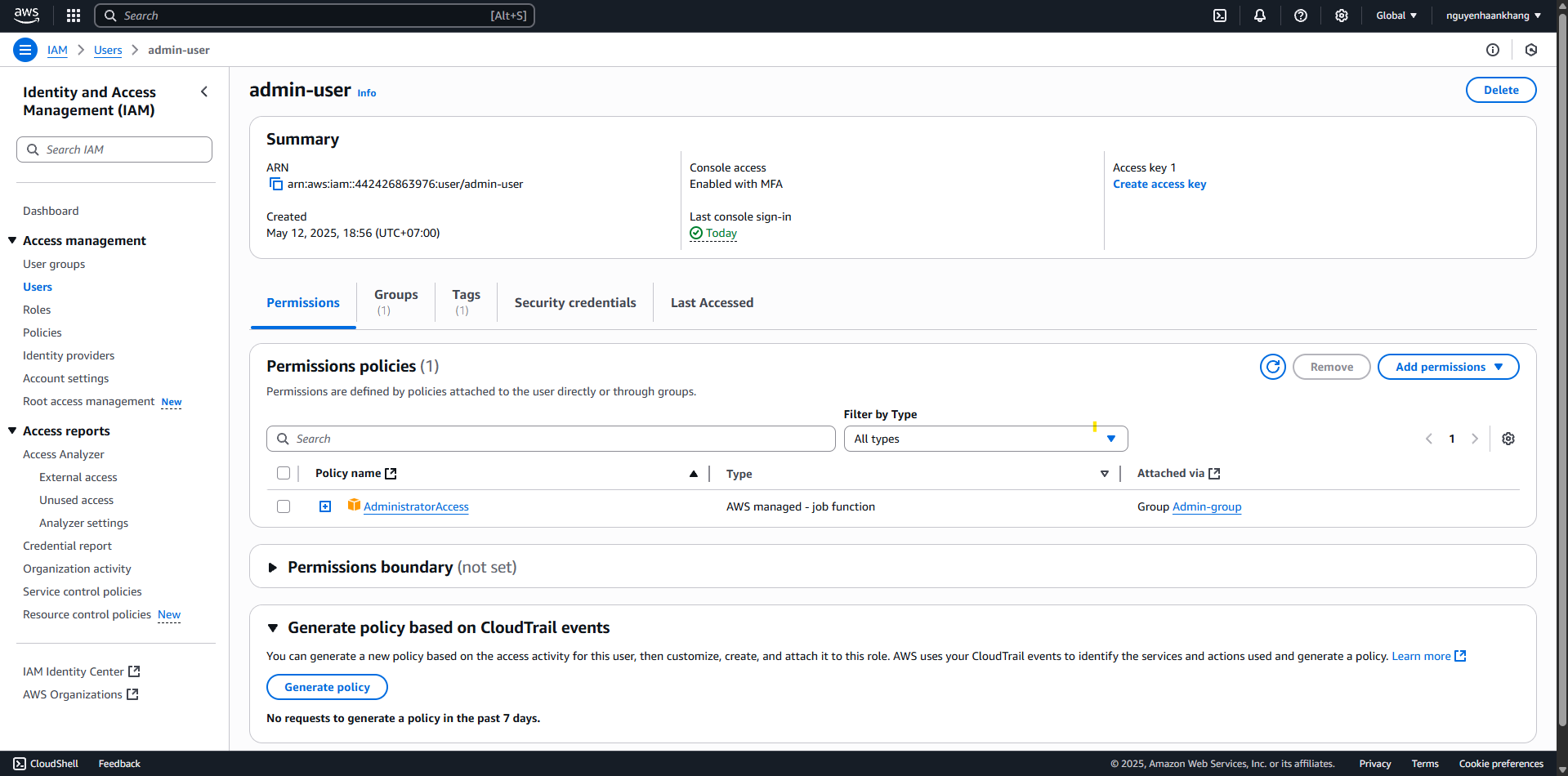
Task: Open Policy name external link icon
Action: tap(391, 474)
